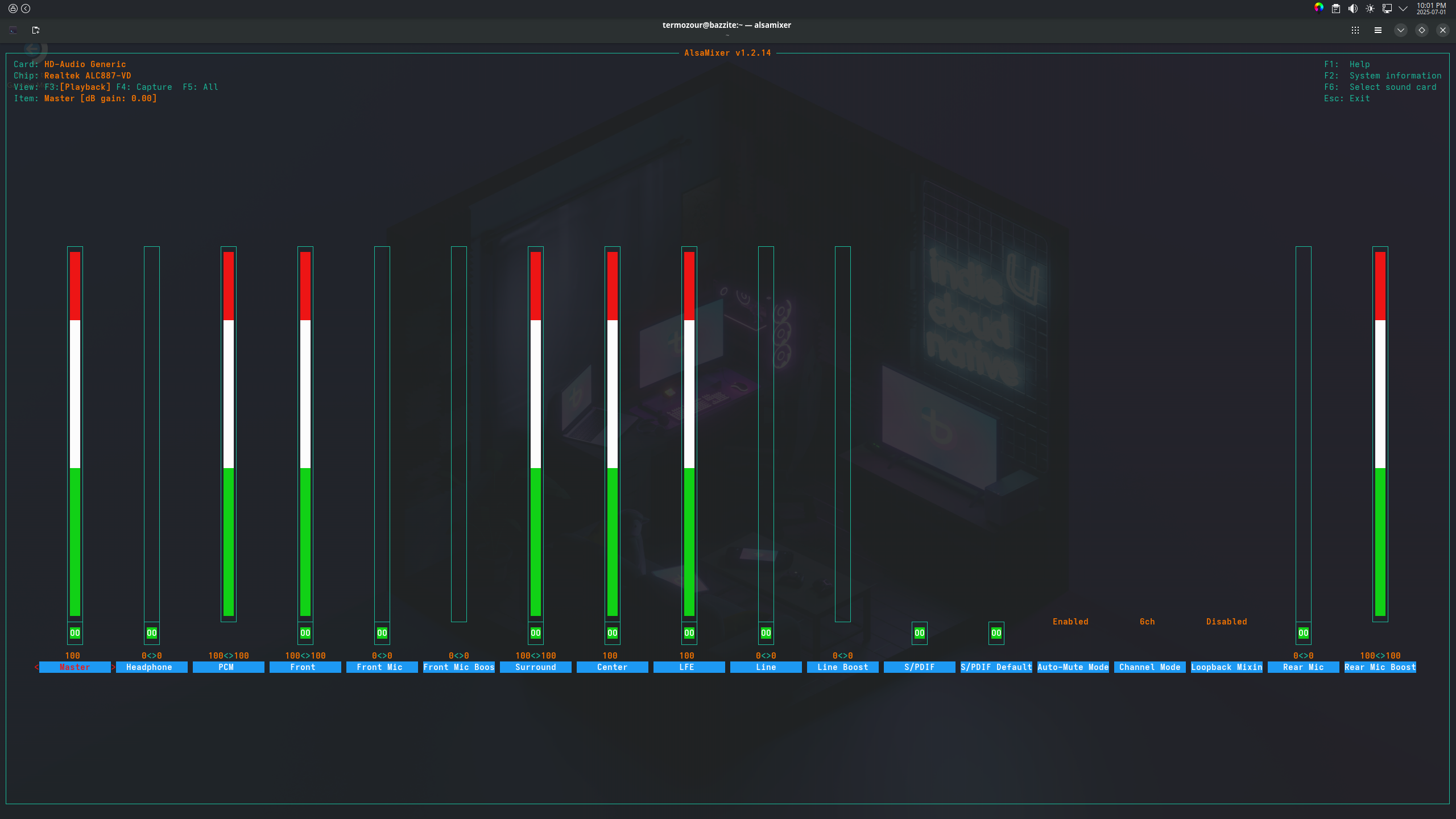Click the network display tray icon
The height and width of the screenshot is (819, 1456).
pos(1387,9)
